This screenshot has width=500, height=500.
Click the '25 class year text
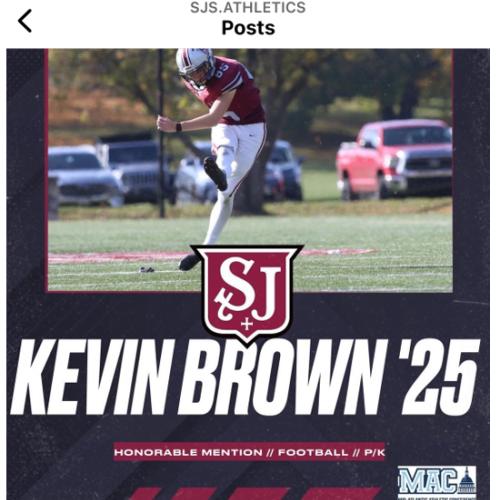440,377
